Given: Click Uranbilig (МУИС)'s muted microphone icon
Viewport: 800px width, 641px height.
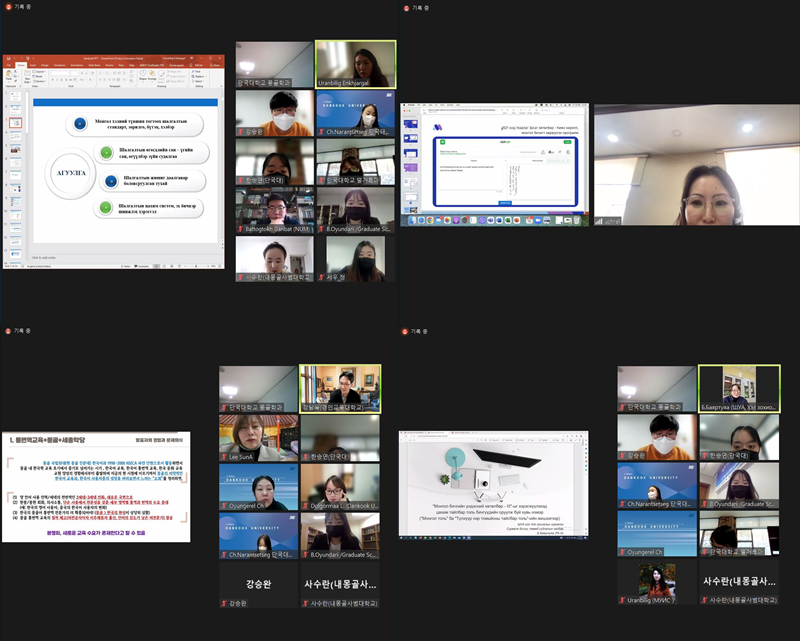Looking at the screenshot, I should (622, 600).
